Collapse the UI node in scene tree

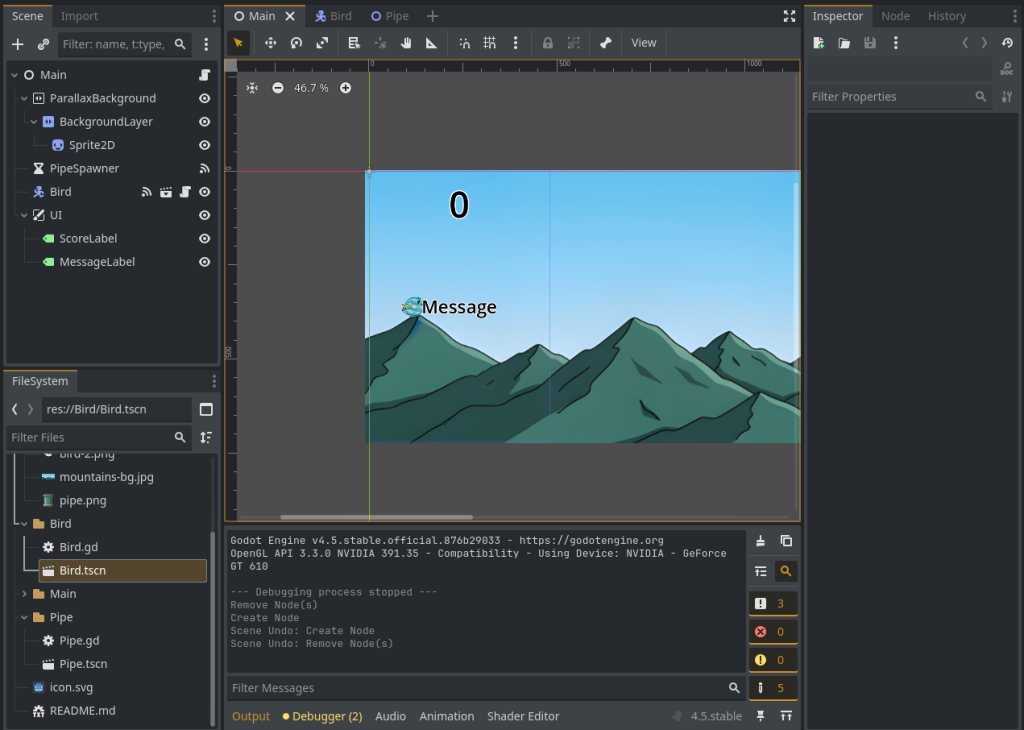click(25, 215)
